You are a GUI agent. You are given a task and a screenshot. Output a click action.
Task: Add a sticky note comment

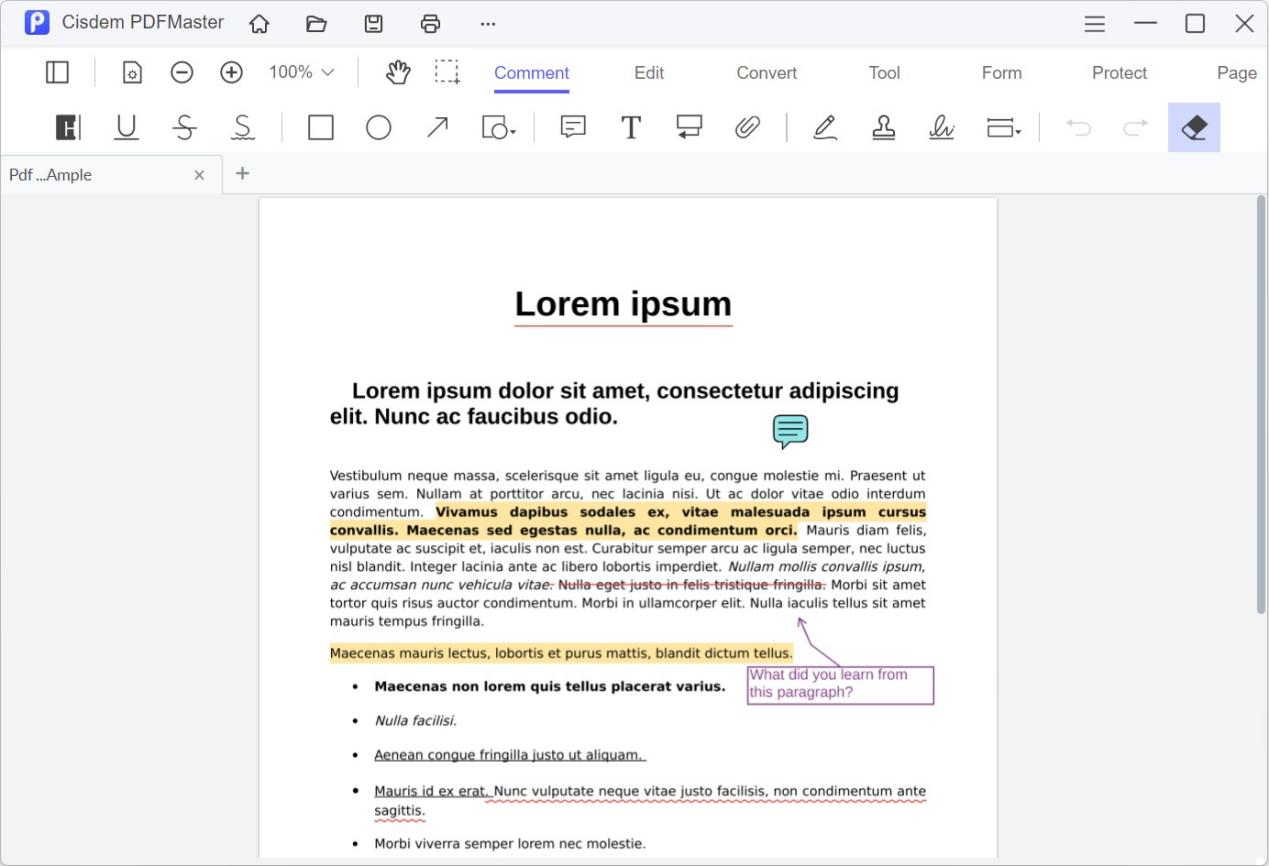point(573,127)
